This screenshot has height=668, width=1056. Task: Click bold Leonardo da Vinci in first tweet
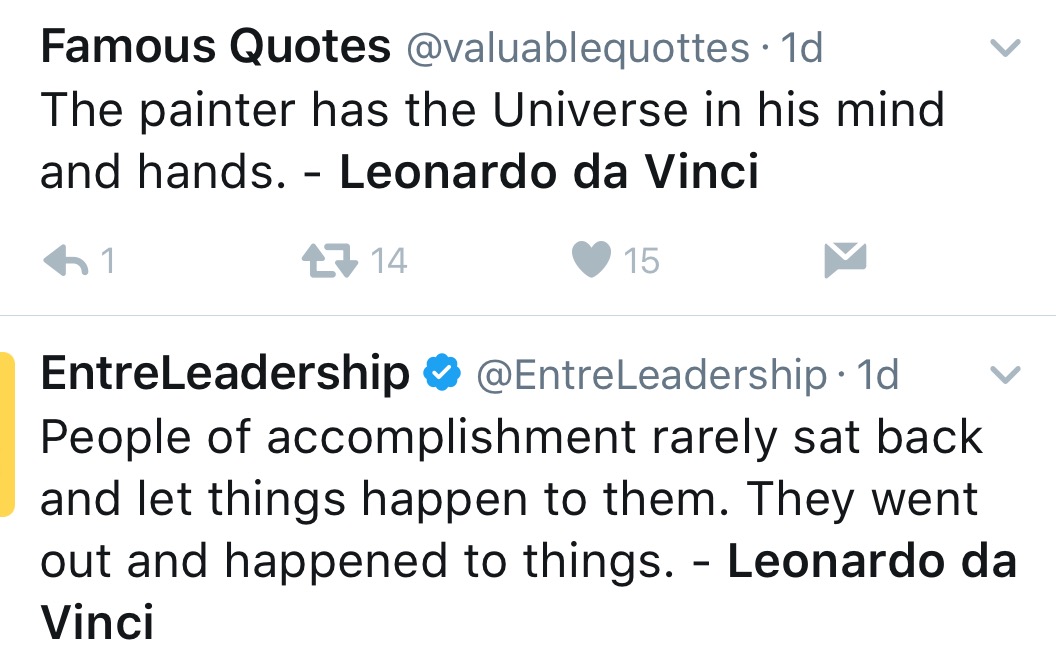[x=550, y=172]
